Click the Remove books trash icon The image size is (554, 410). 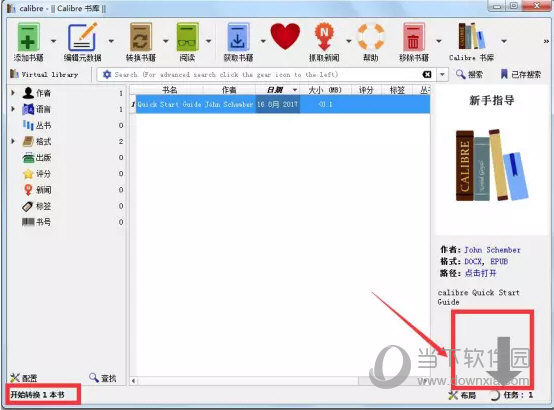(414, 37)
